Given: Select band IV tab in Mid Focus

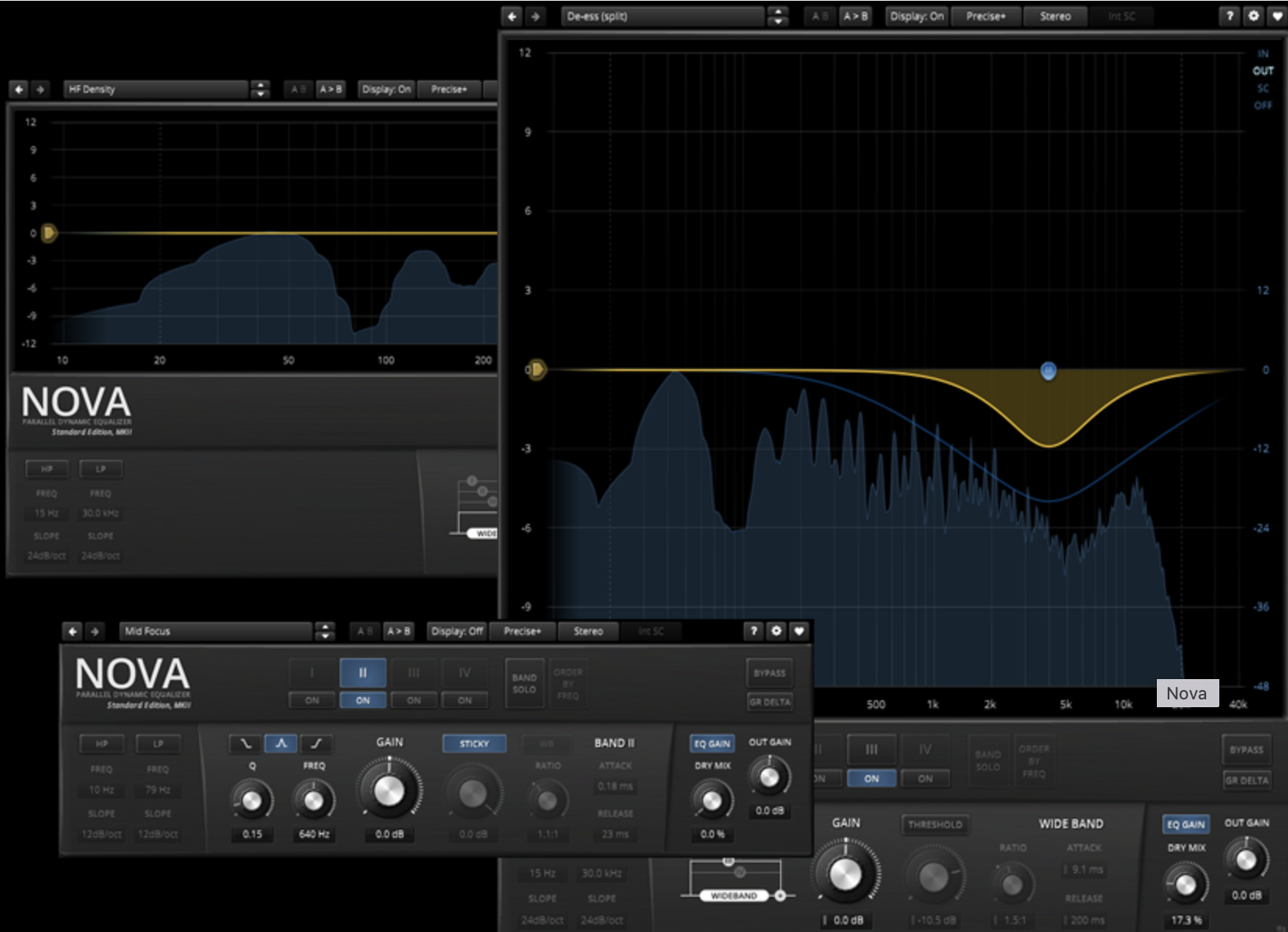Looking at the screenshot, I should [464, 673].
